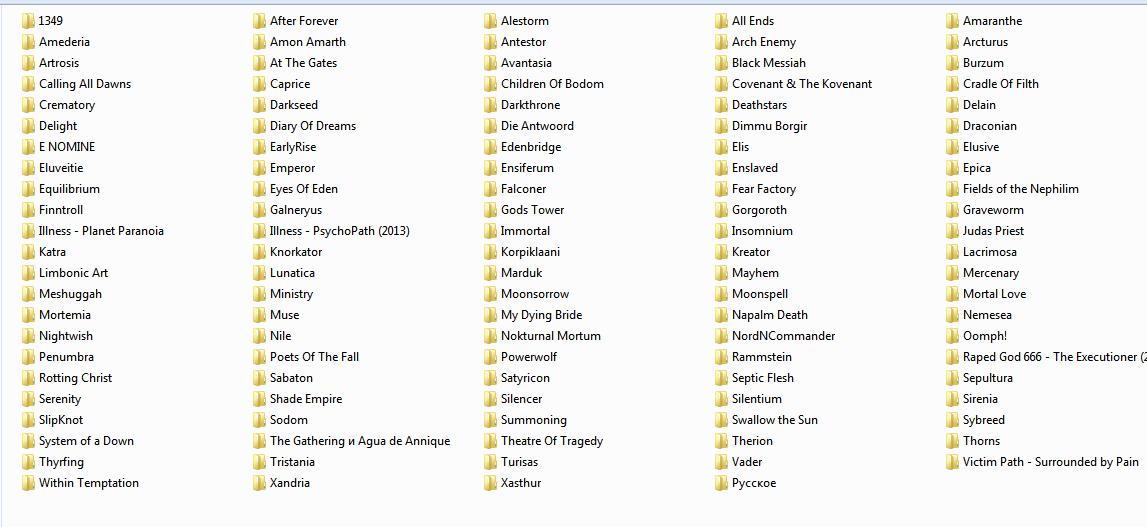
Task: Click the folder icon beside Amon Amarth
Action: click(260, 42)
